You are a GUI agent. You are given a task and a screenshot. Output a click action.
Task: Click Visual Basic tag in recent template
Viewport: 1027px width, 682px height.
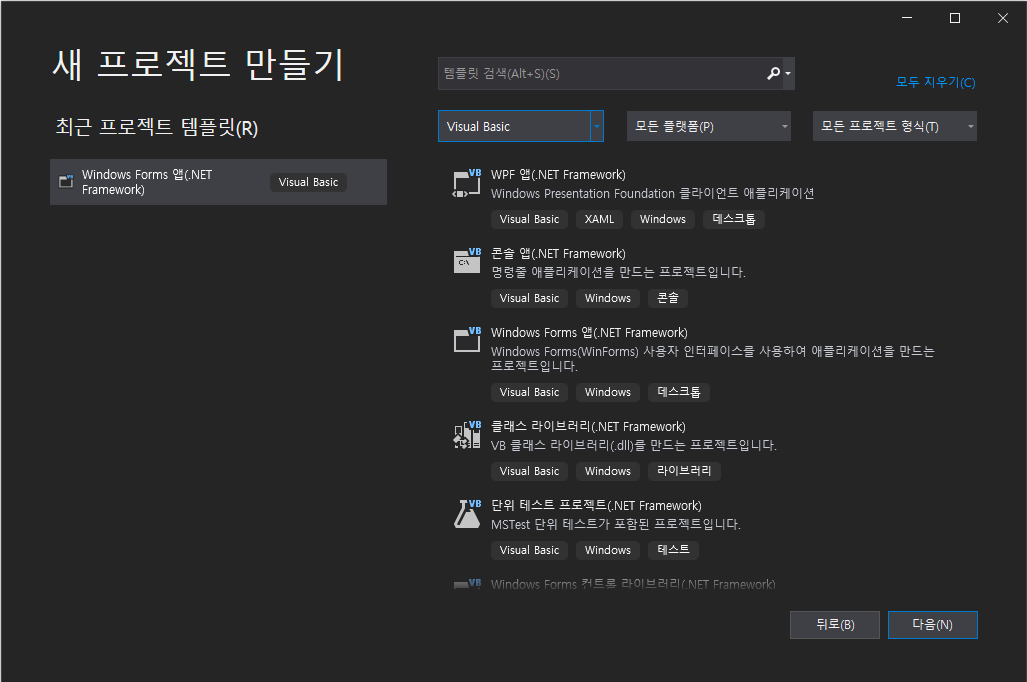click(308, 182)
